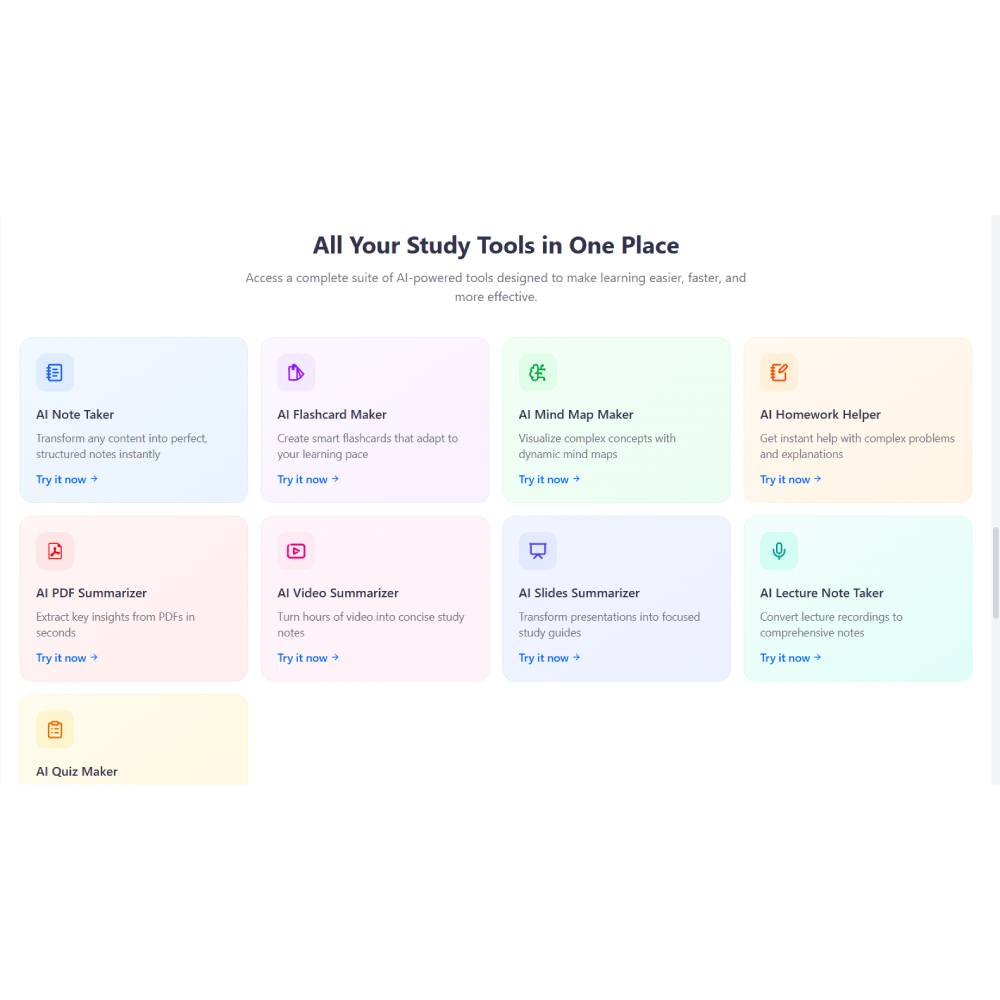Open the AI Homework Helper icon
The height and width of the screenshot is (1000, 1000).
(x=778, y=371)
